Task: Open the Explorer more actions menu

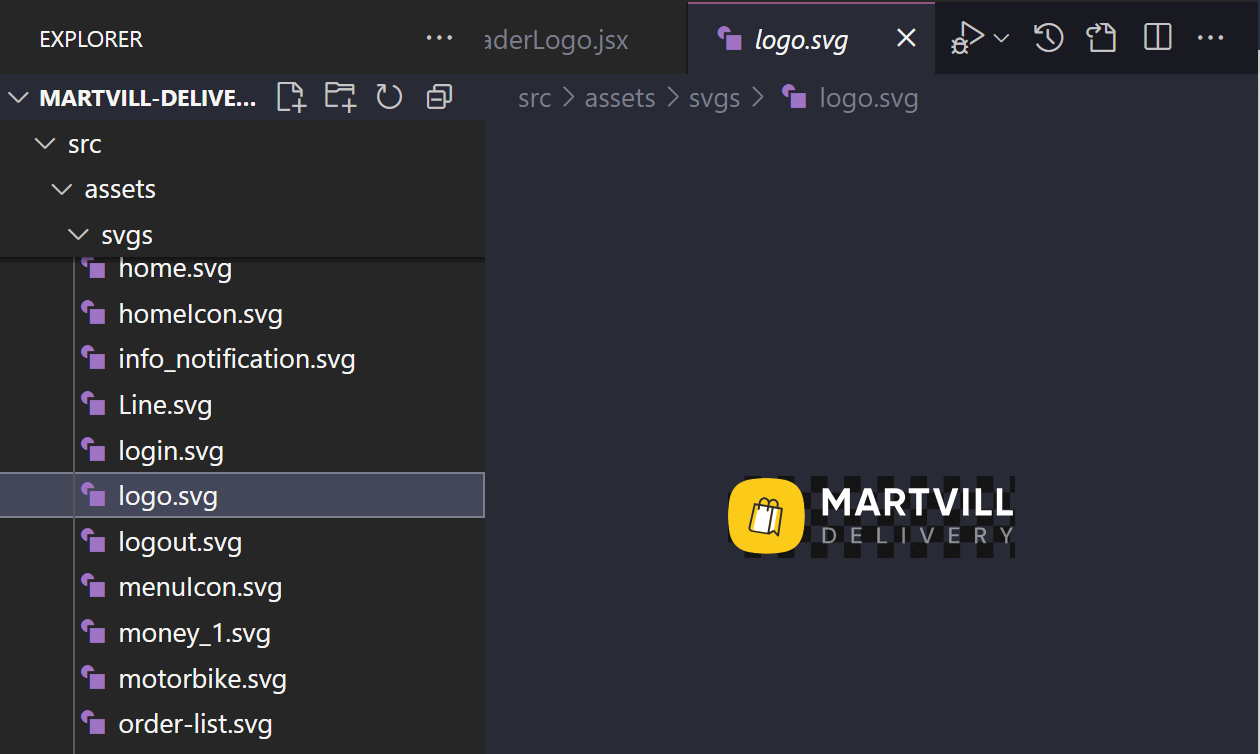Action: (x=439, y=39)
